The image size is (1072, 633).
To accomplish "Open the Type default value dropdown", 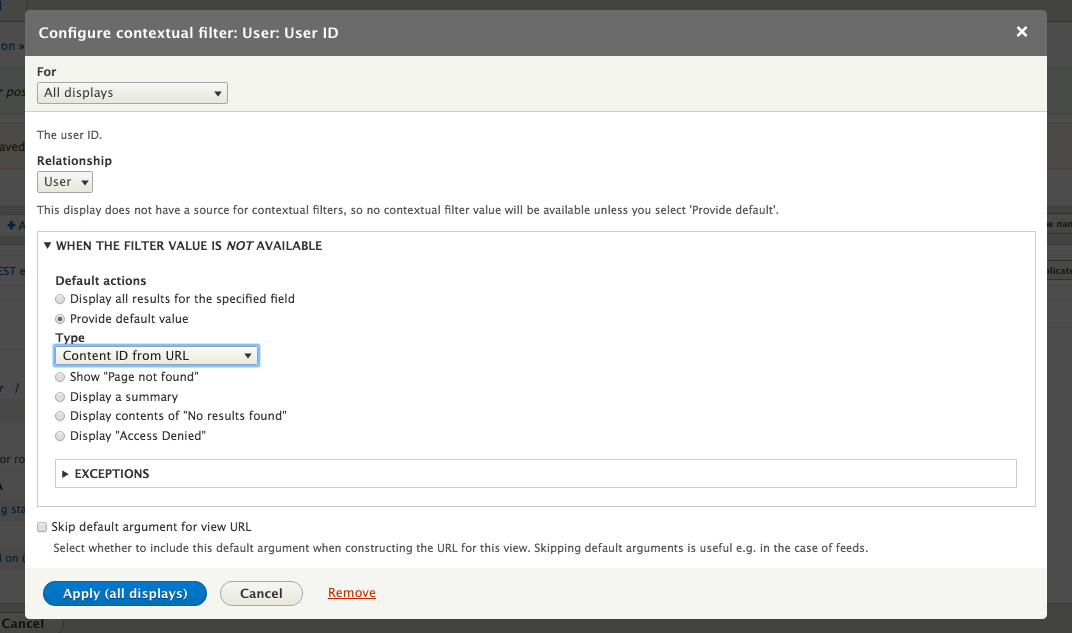I will click(157, 356).
